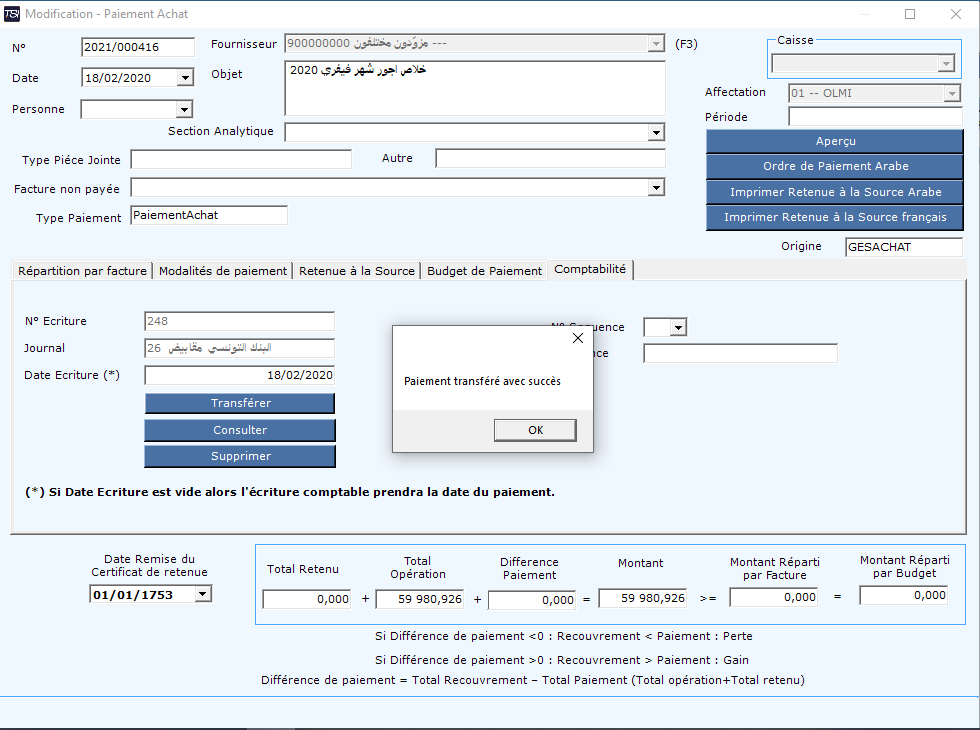Click the Fournisseur label

pyautogui.click(x=244, y=44)
